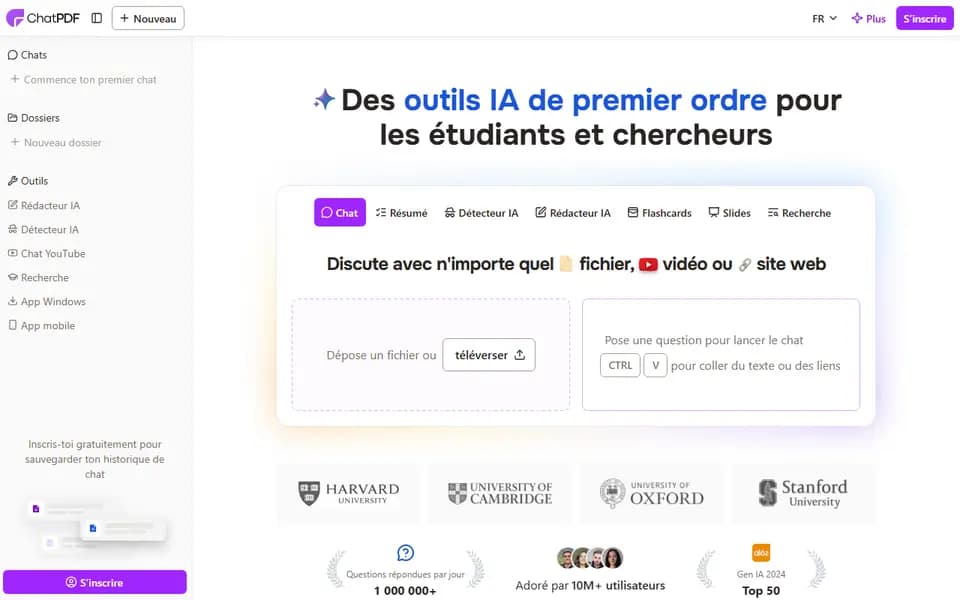
Task: Click the upload arrow icon in téléverser
Action: 520,354
